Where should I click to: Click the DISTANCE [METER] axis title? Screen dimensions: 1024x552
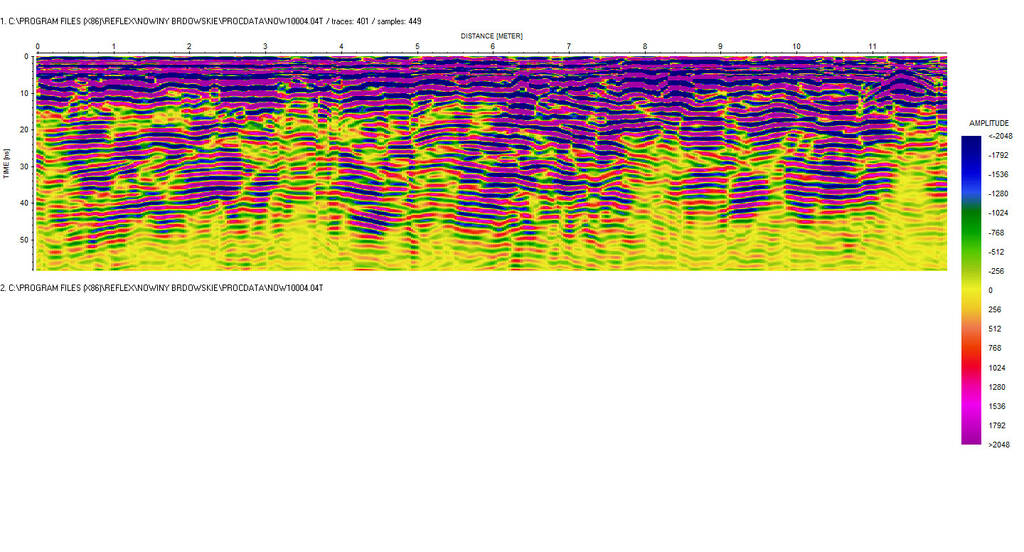coord(492,36)
